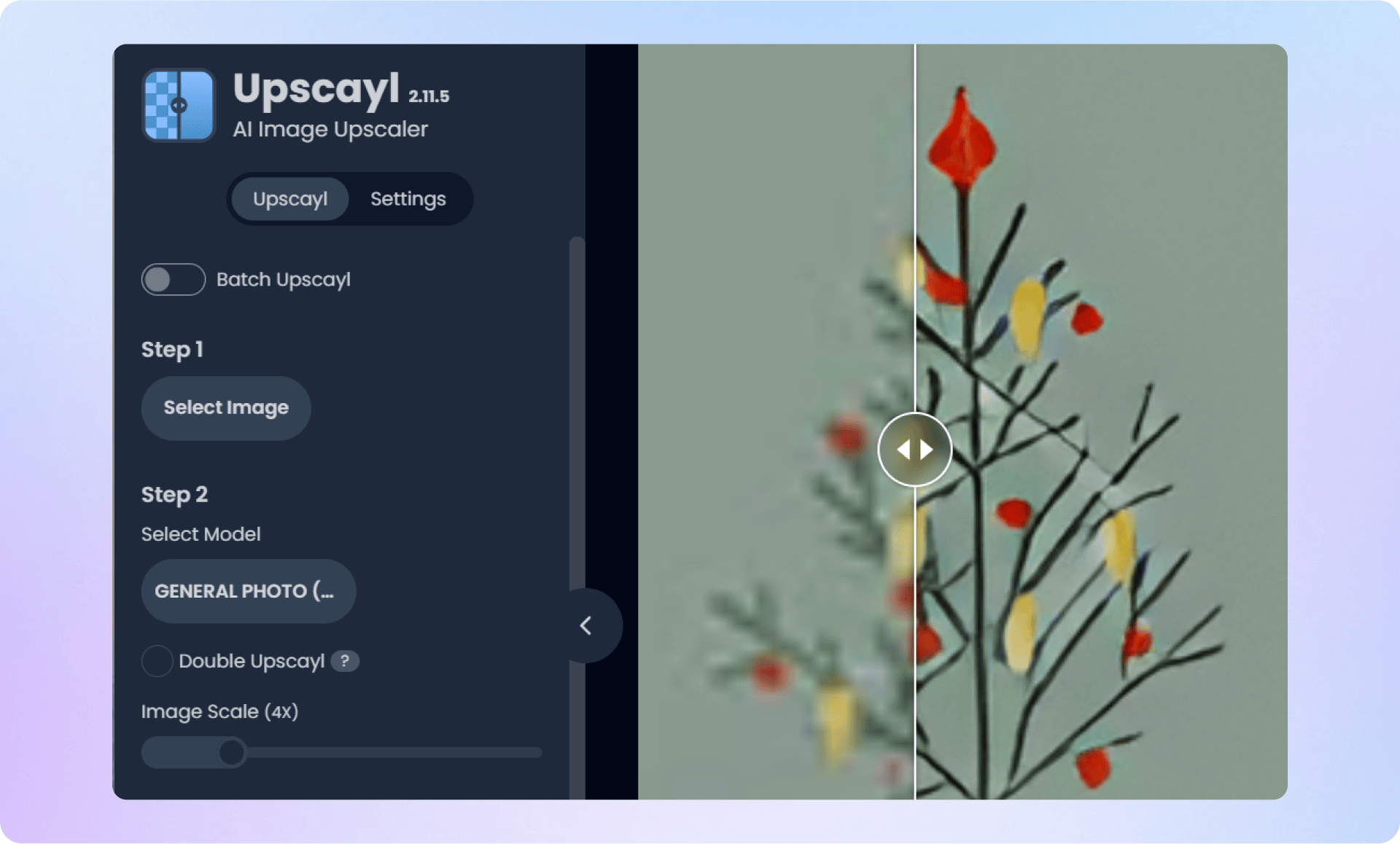Open the GENERAL PHOTO model dropdown
The height and width of the screenshot is (844, 1400).
point(249,591)
